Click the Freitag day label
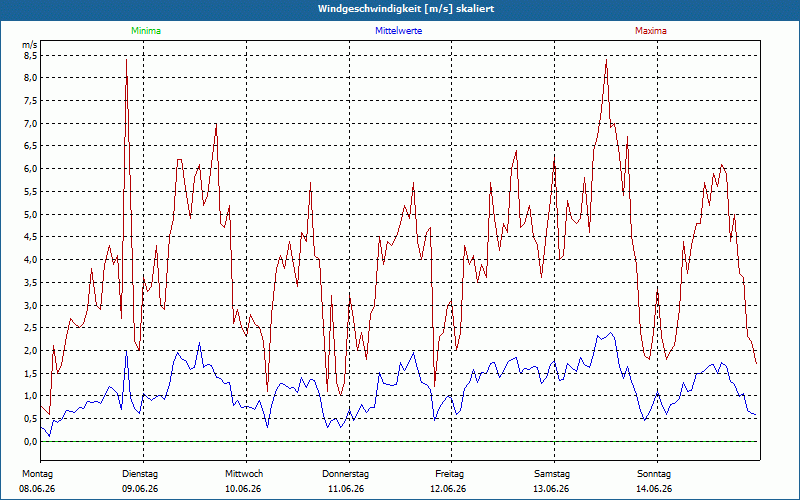 pos(449,474)
